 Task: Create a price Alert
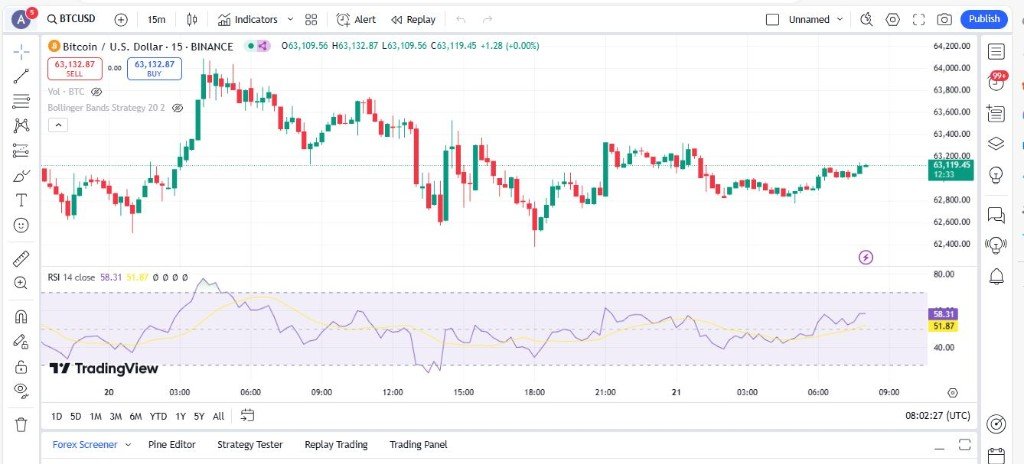[x=356, y=20]
